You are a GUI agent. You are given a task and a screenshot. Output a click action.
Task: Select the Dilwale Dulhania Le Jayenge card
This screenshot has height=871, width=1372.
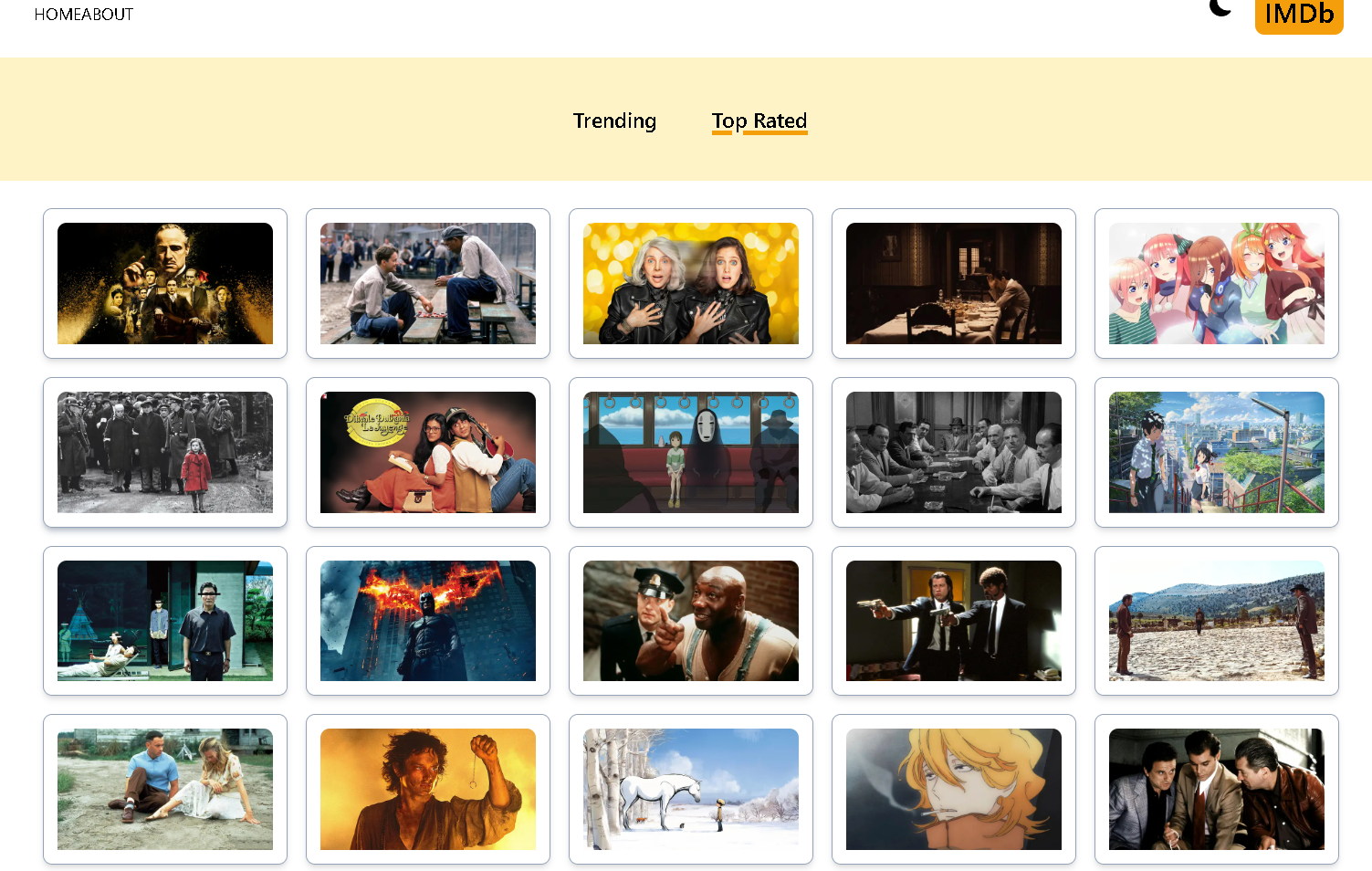428,452
